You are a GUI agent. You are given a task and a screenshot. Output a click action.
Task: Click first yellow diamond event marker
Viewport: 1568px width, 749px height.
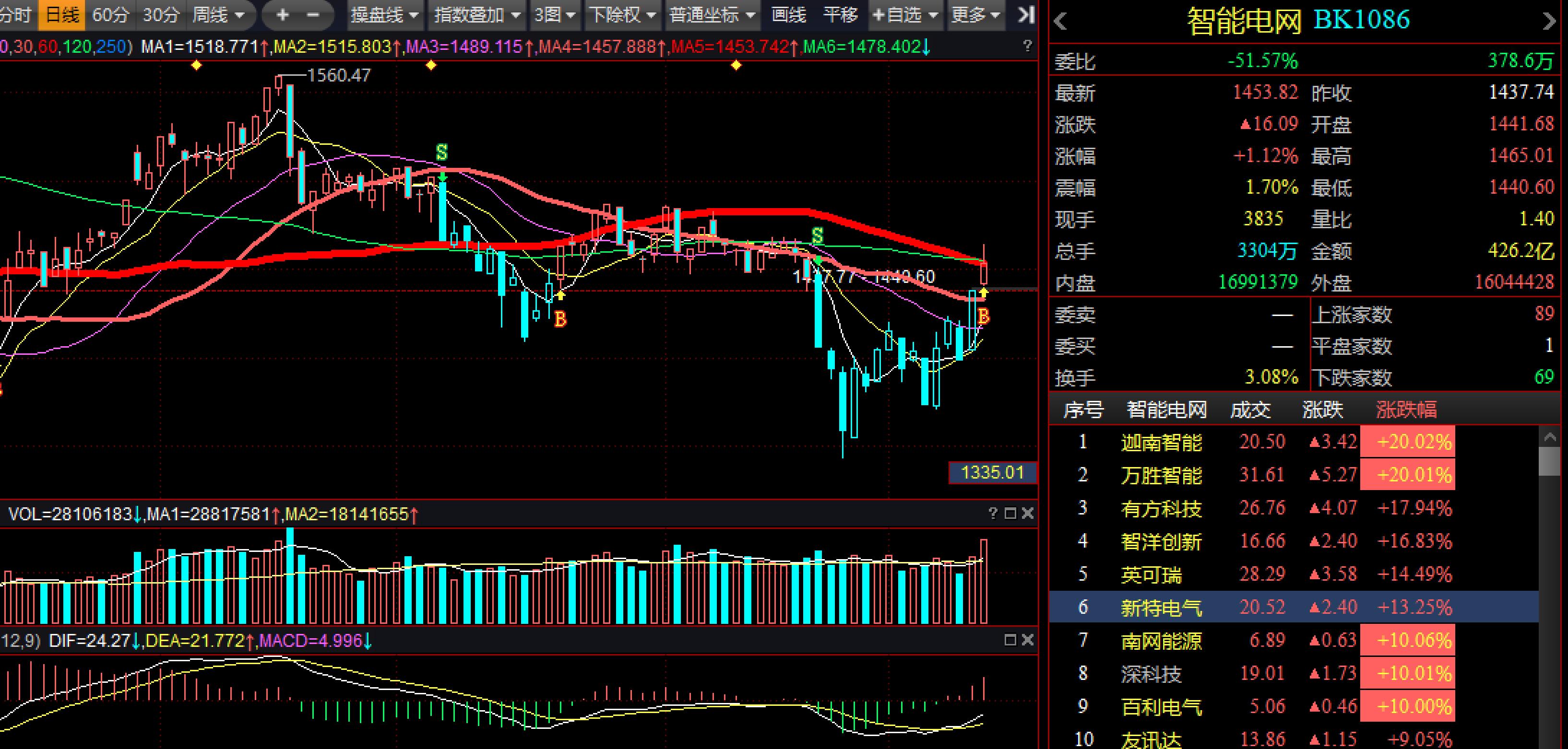(x=196, y=65)
